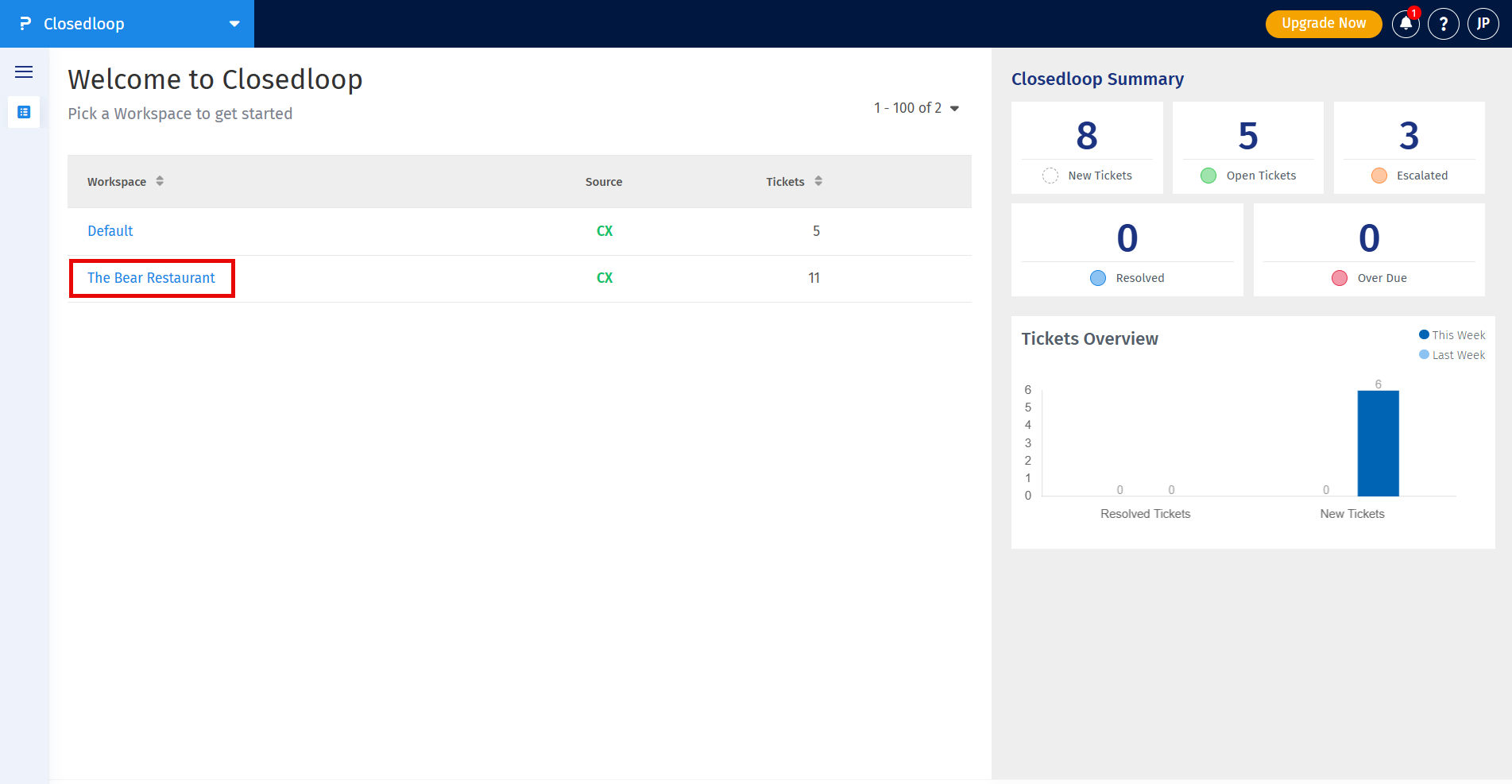1512x784 pixels.
Task: Select the Open Tickets summary card
Action: coord(1247,148)
